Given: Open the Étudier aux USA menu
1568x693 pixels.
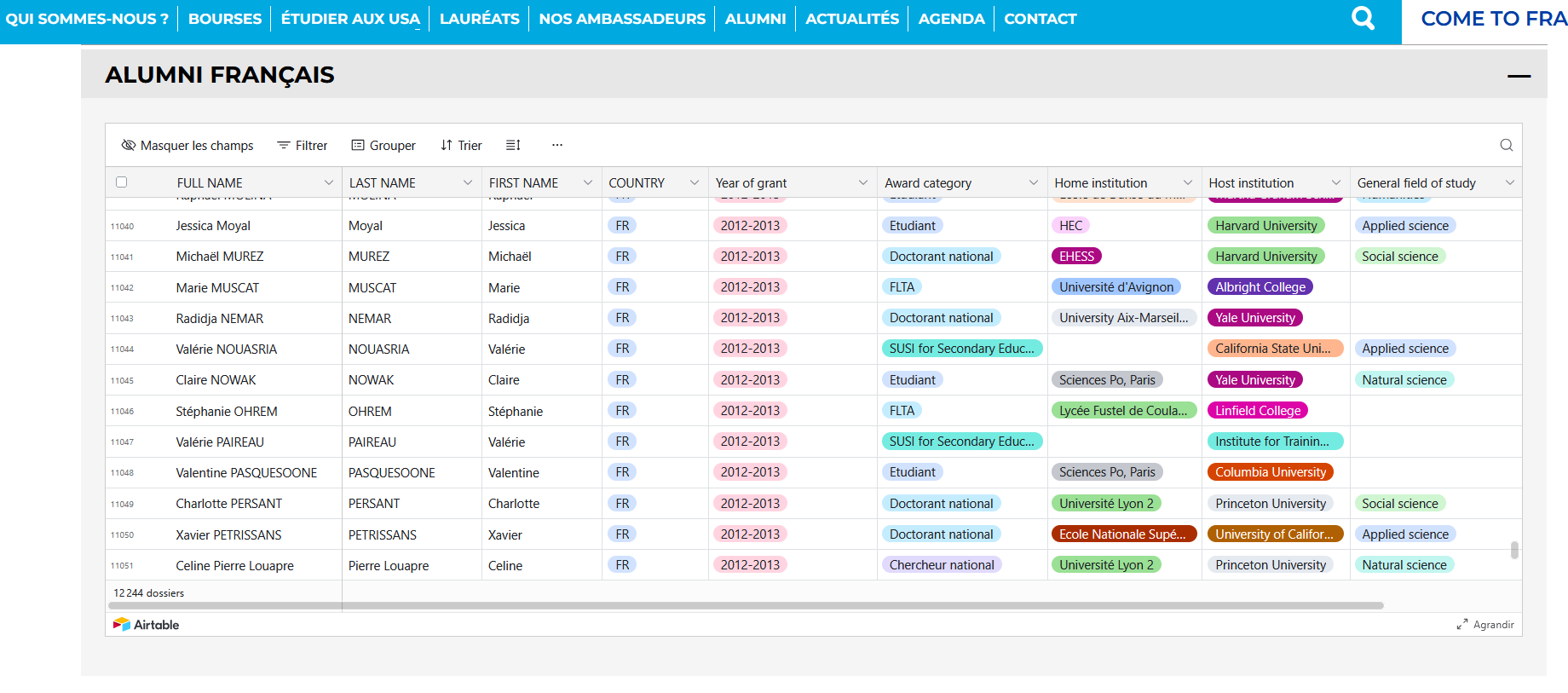Looking at the screenshot, I should tap(350, 19).
